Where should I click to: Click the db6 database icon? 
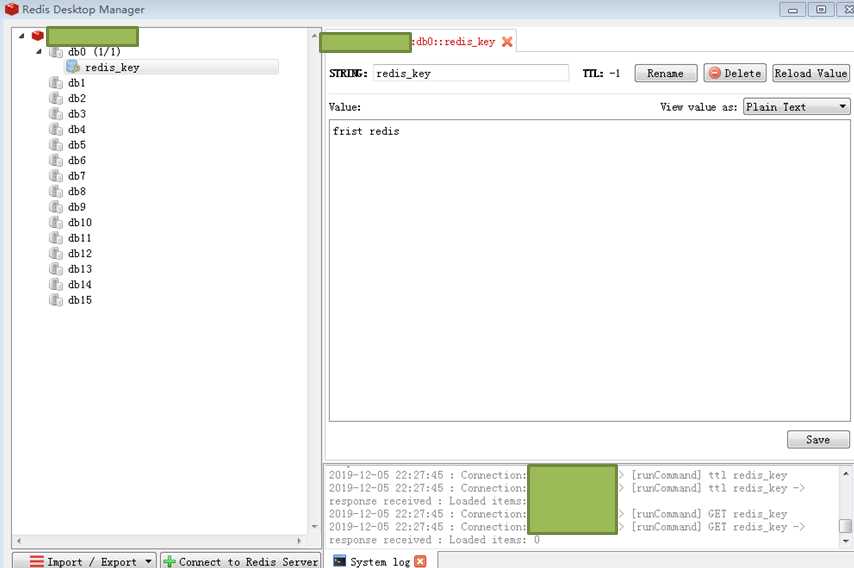click(56, 160)
